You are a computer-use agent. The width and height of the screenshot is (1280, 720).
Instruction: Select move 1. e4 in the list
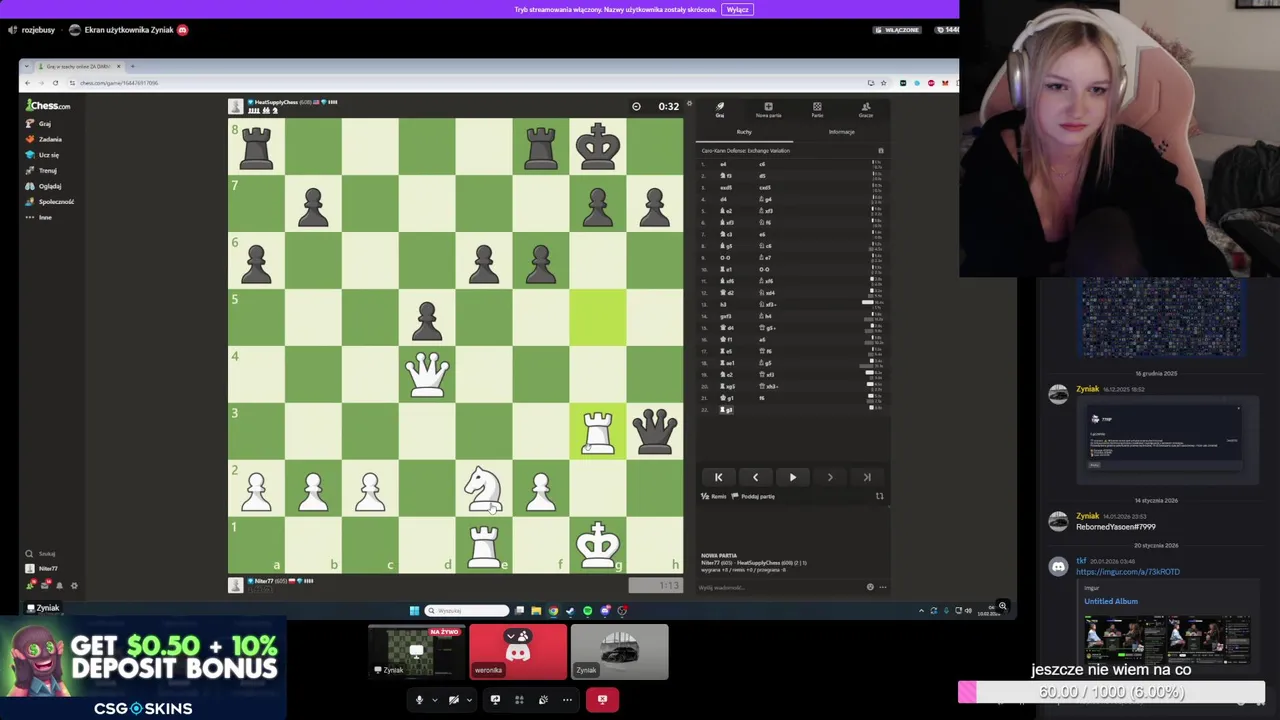click(723, 164)
